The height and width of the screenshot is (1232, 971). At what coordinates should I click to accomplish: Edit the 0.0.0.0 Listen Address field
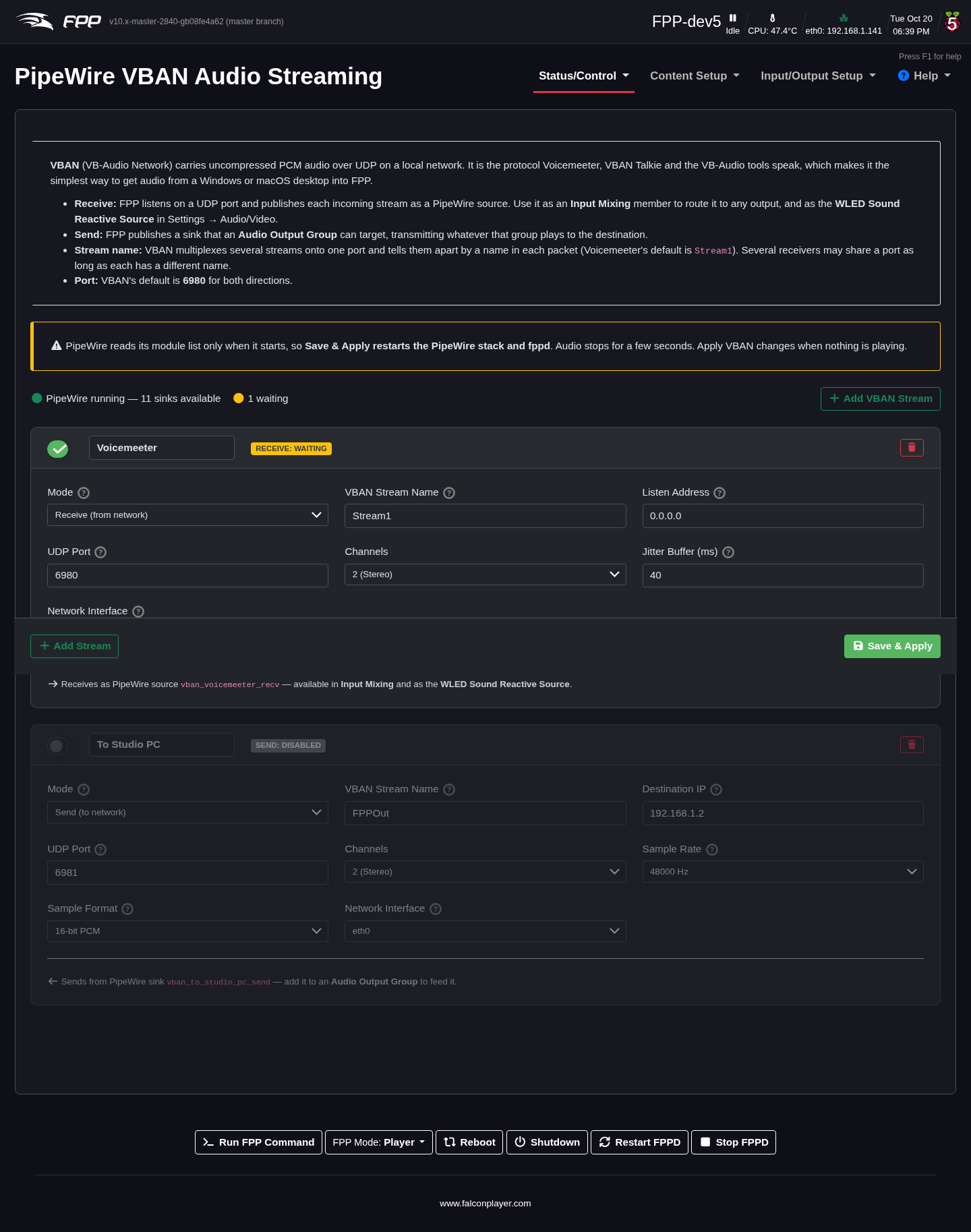(783, 516)
